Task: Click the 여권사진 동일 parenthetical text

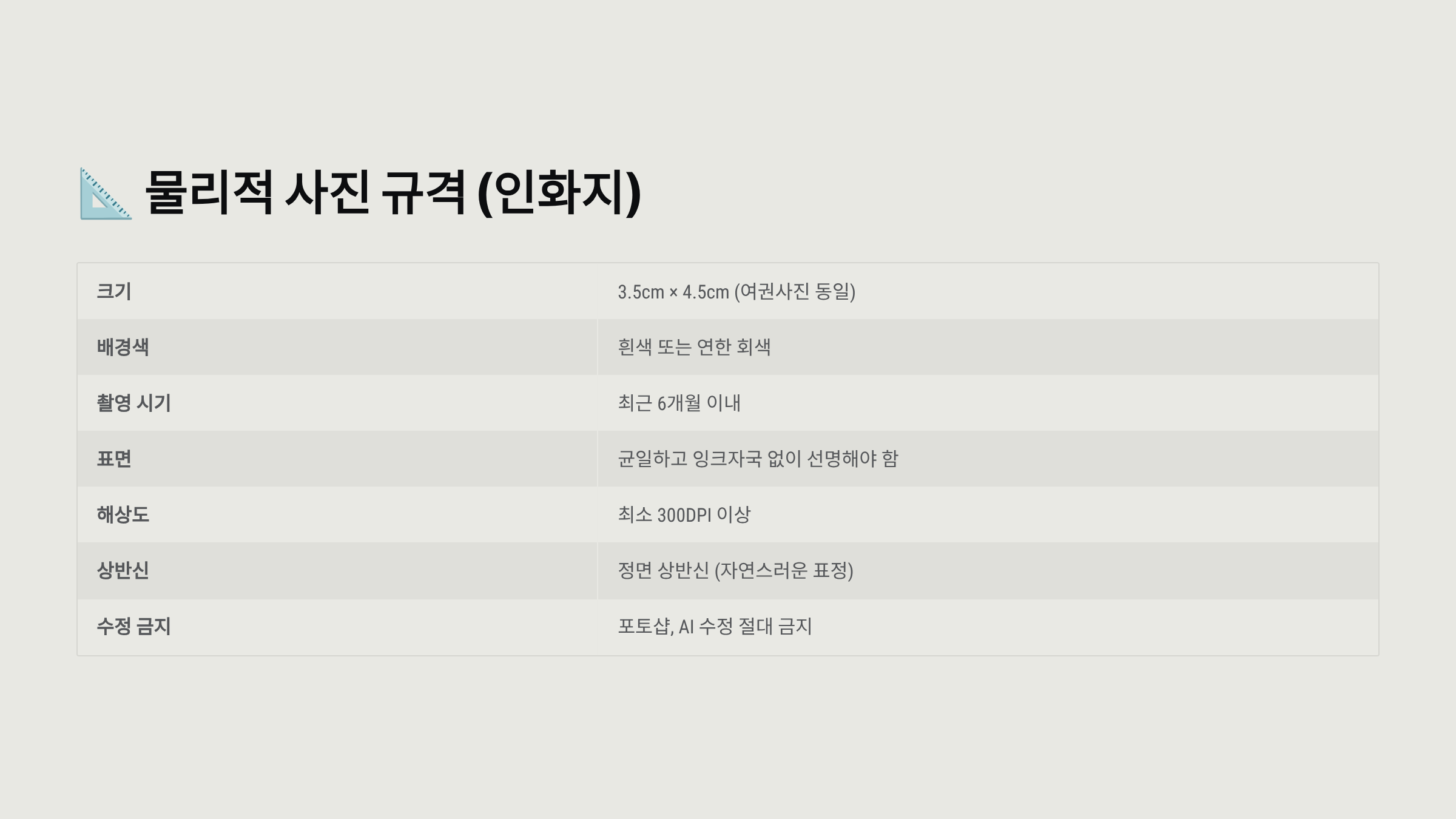Action: coord(795,292)
